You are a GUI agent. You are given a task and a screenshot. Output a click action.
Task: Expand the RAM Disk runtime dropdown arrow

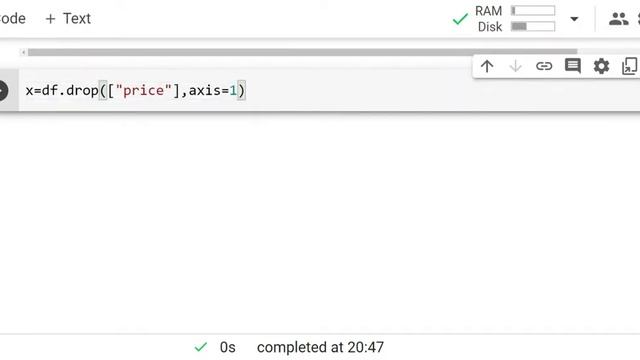574,19
